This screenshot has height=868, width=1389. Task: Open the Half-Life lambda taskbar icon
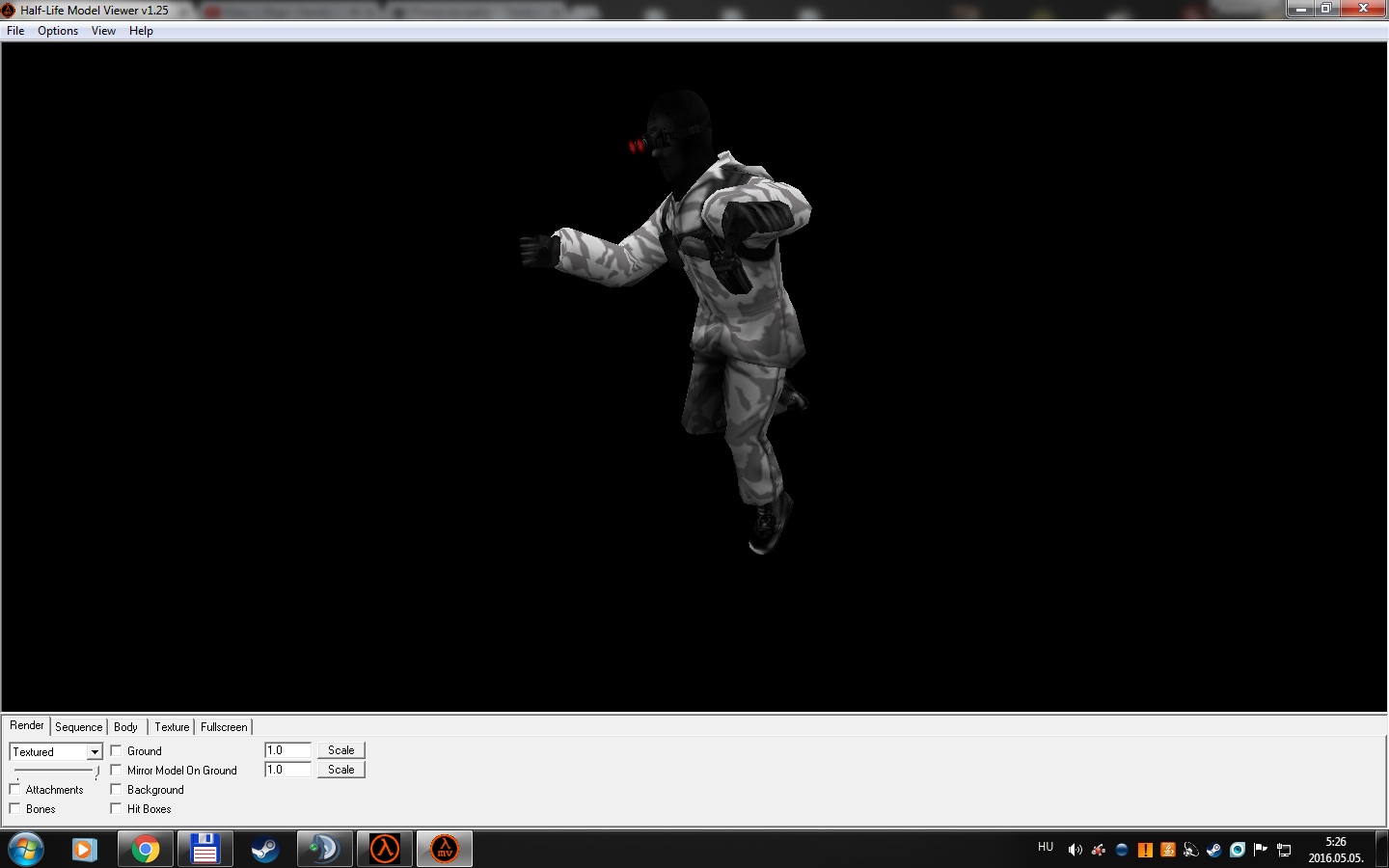click(385, 849)
